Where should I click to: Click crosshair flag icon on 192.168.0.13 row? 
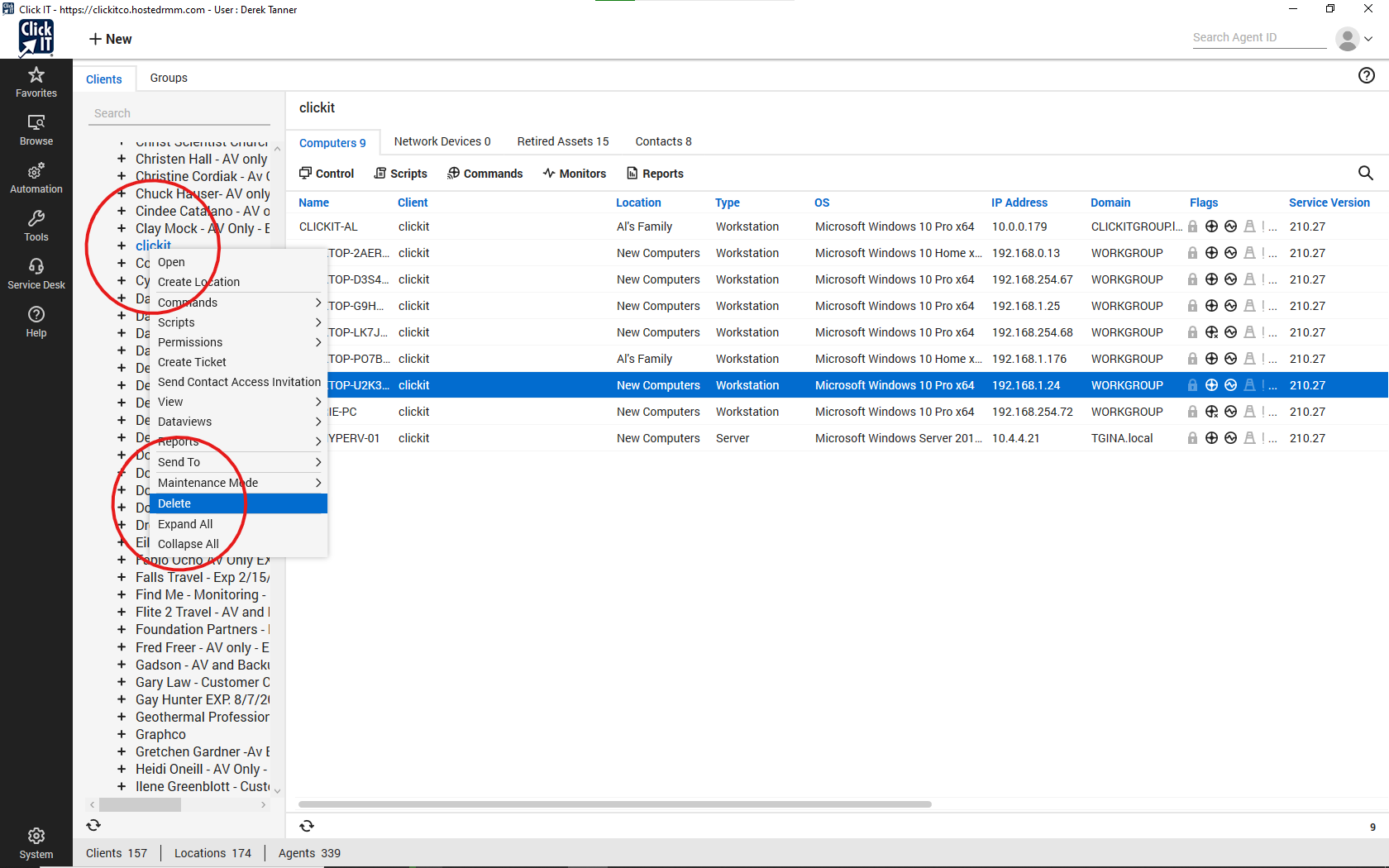pyautogui.click(x=1211, y=253)
